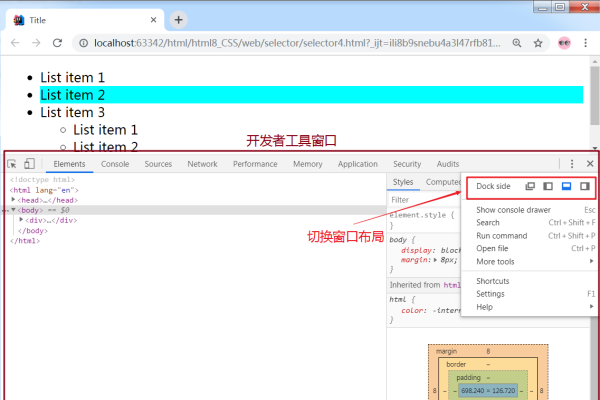Open the Network tab
The height and width of the screenshot is (400, 600).
click(202, 164)
